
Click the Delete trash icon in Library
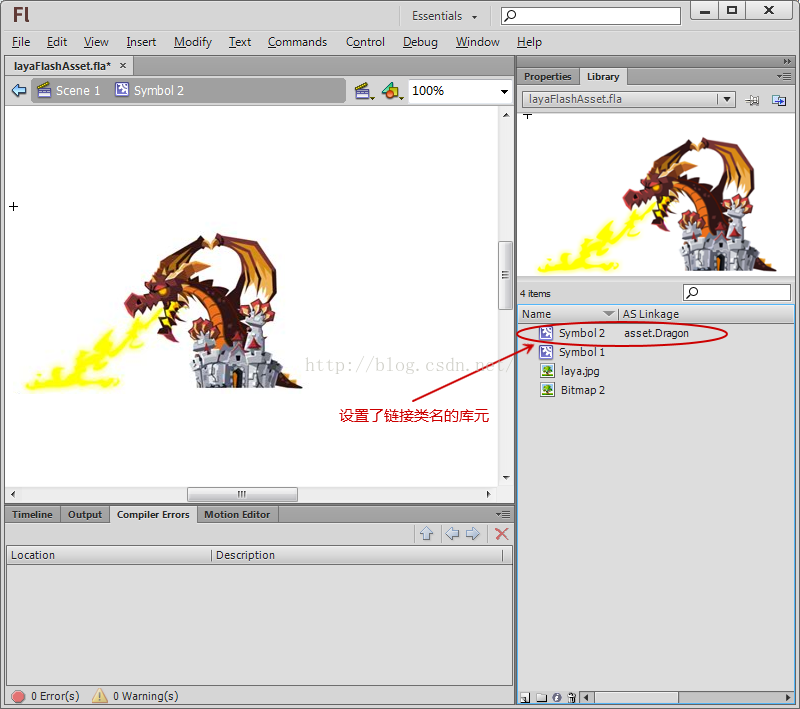click(571, 697)
